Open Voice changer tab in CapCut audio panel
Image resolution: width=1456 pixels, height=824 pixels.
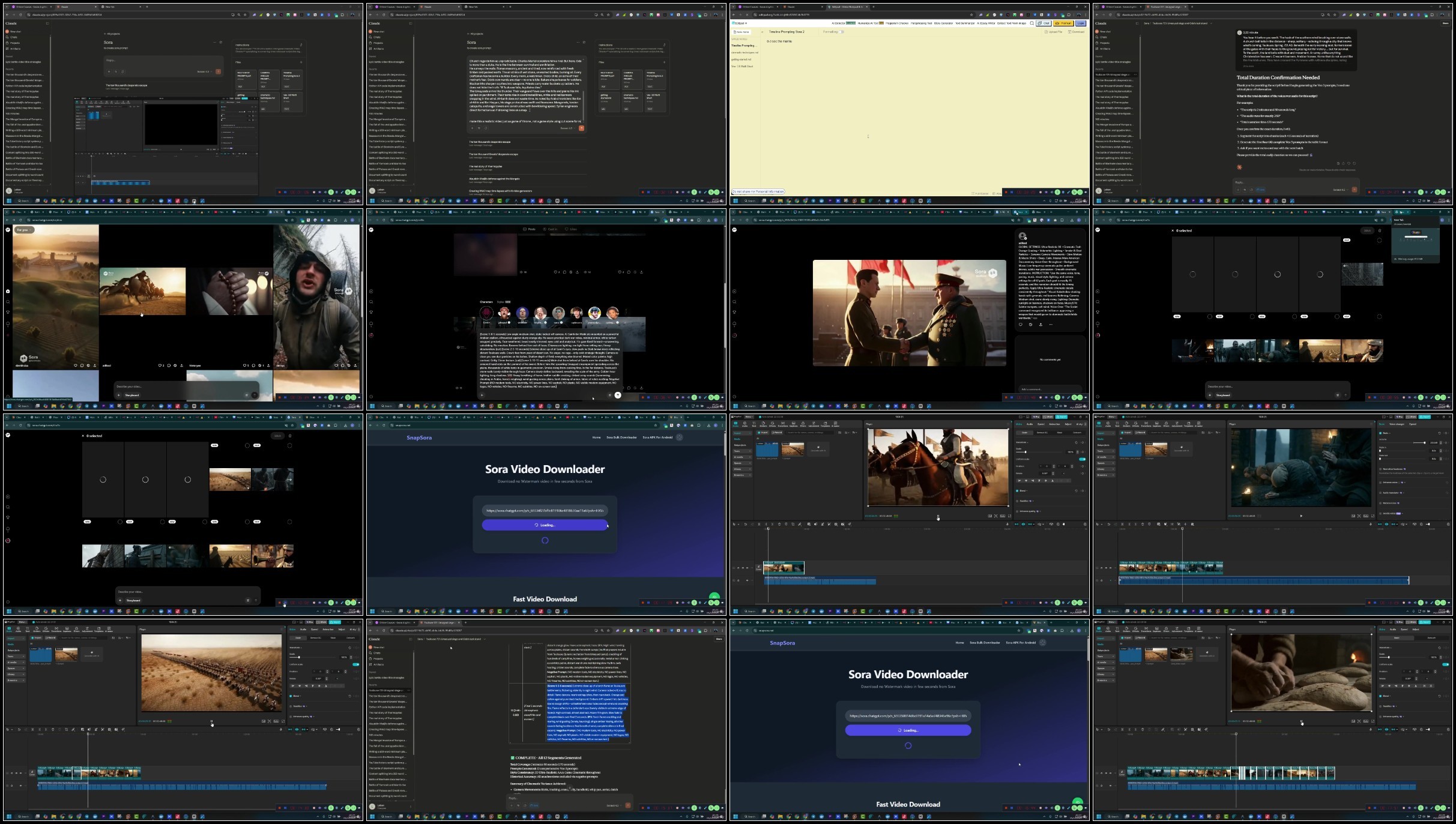click(1397, 424)
